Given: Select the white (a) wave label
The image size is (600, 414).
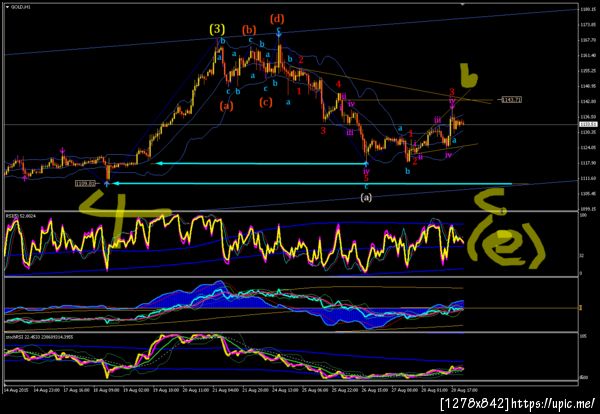Looking at the screenshot, I should click(366, 197).
